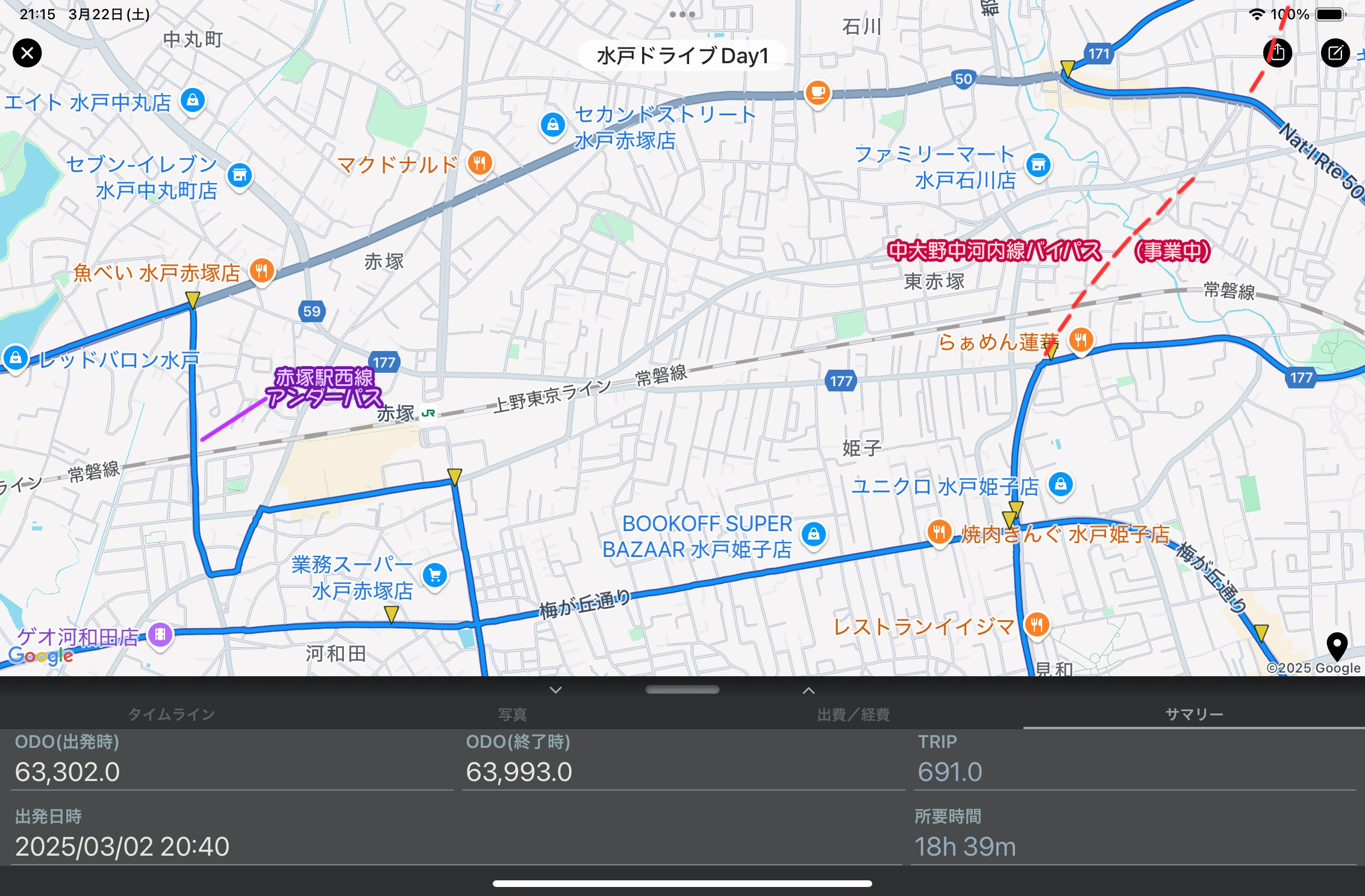The width and height of the screenshot is (1365, 896).
Task: Tap the title 水戸ドライブDay1
Action: click(682, 56)
